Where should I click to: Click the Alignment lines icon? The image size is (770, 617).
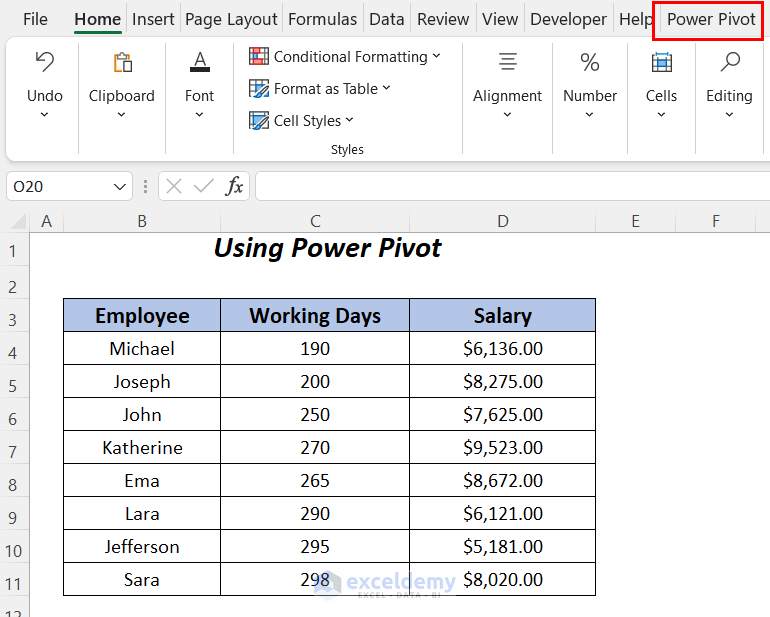(508, 62)
